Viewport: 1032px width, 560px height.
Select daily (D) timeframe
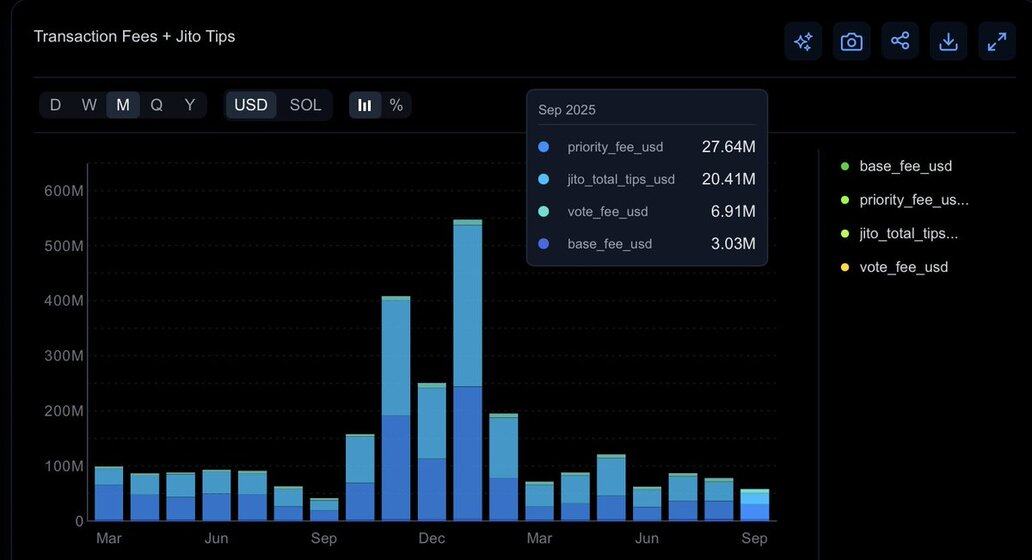coord(55,105)
